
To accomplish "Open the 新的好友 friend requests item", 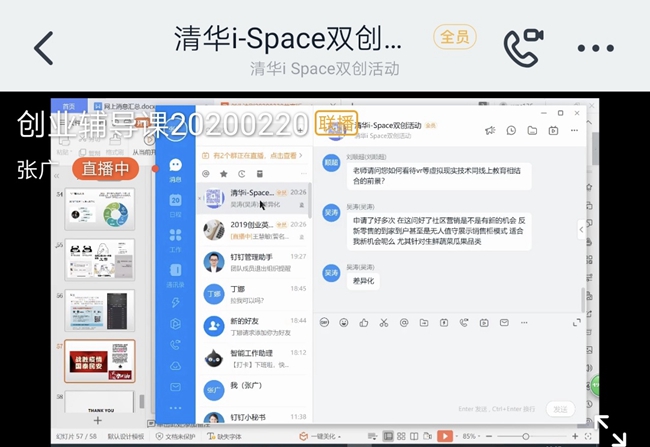I will pos(254,326).
